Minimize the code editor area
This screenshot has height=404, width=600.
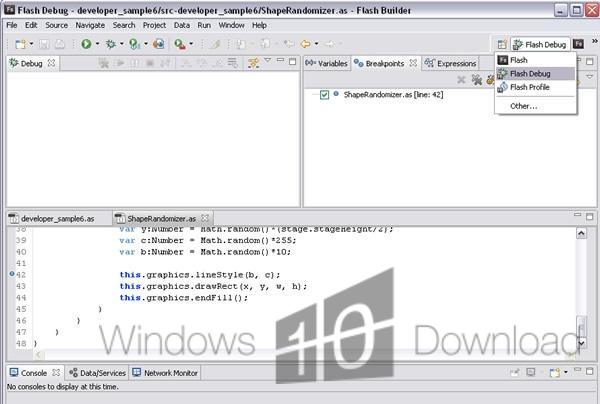577,215
